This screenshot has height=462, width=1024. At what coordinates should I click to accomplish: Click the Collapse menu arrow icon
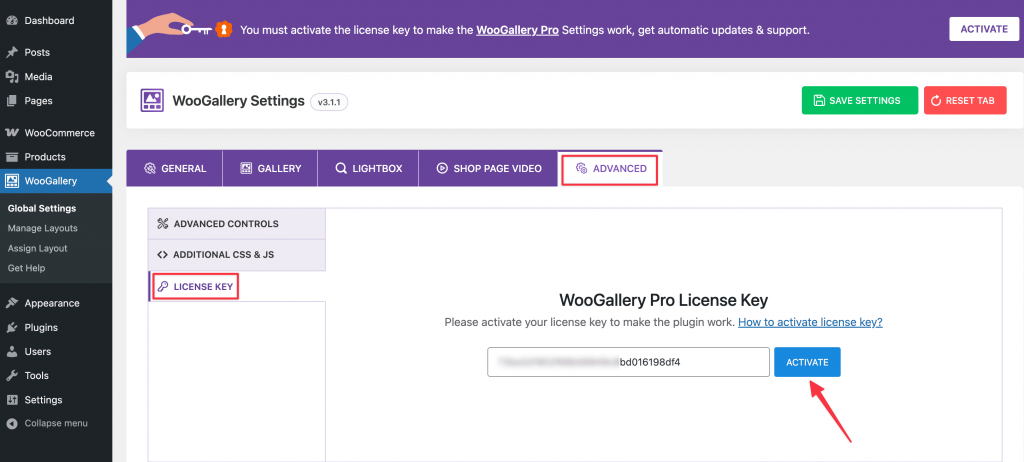(x=12, y=423)
